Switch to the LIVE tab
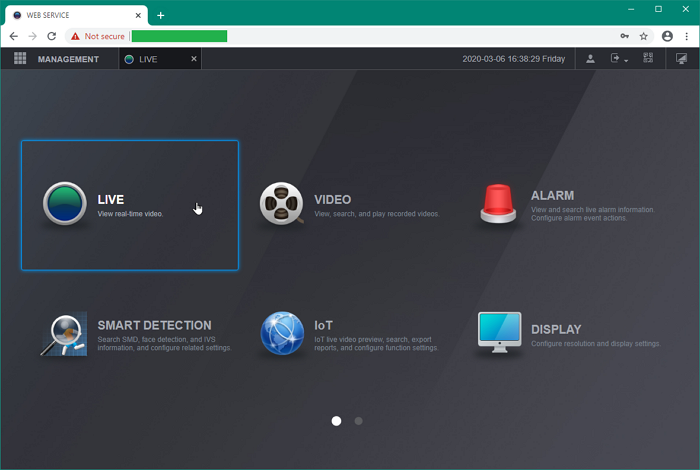This screenshot has height=470, width=700. 150,59
